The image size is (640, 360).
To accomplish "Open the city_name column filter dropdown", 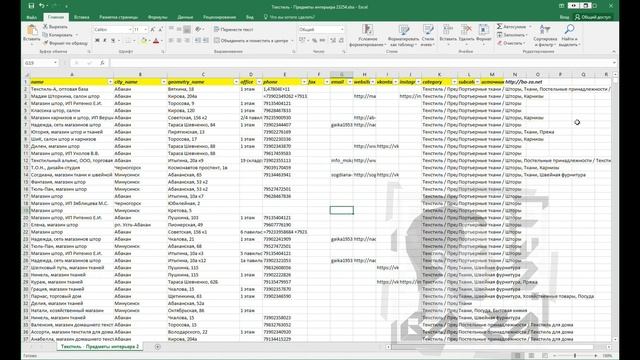I will 164,82.
